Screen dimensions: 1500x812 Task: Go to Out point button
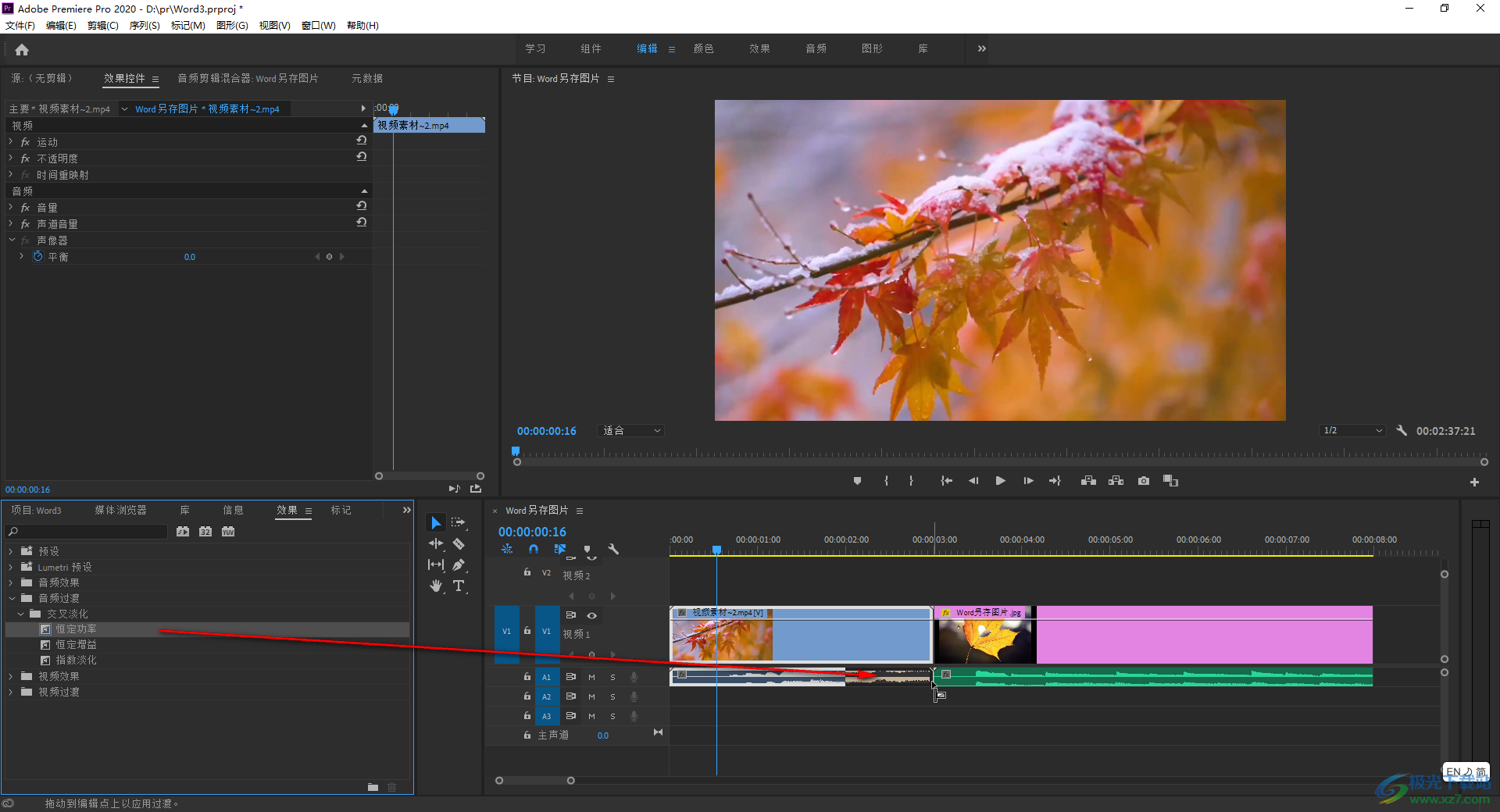point(1055,481)
